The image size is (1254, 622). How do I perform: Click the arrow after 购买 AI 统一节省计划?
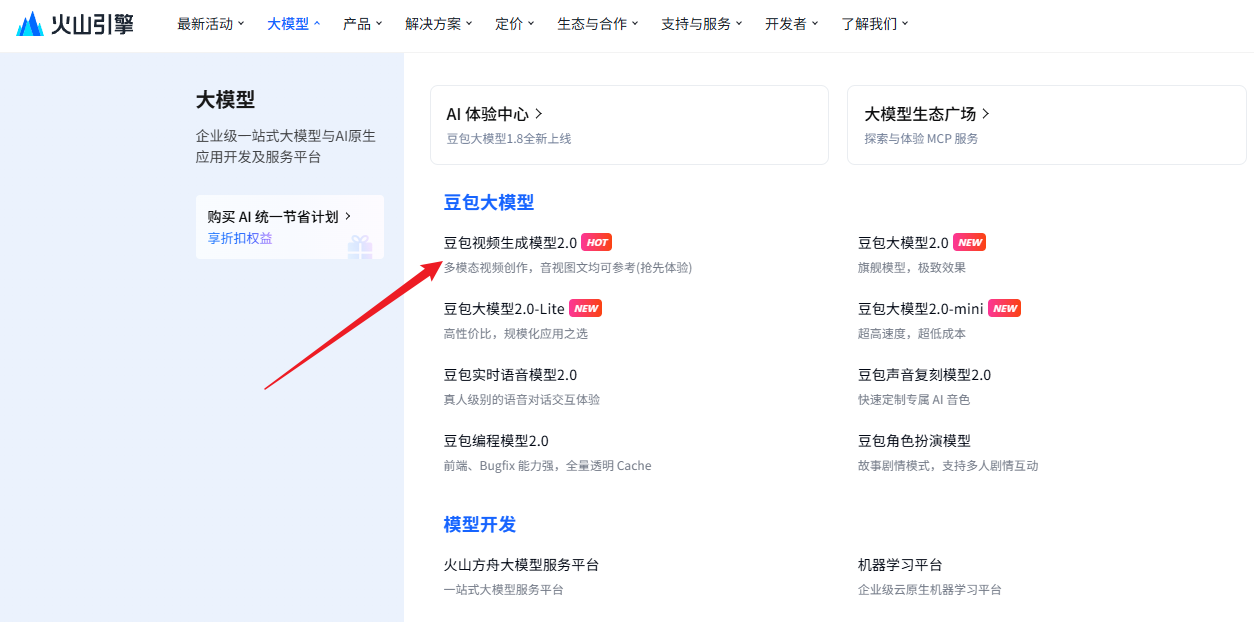tap(348, 216)
